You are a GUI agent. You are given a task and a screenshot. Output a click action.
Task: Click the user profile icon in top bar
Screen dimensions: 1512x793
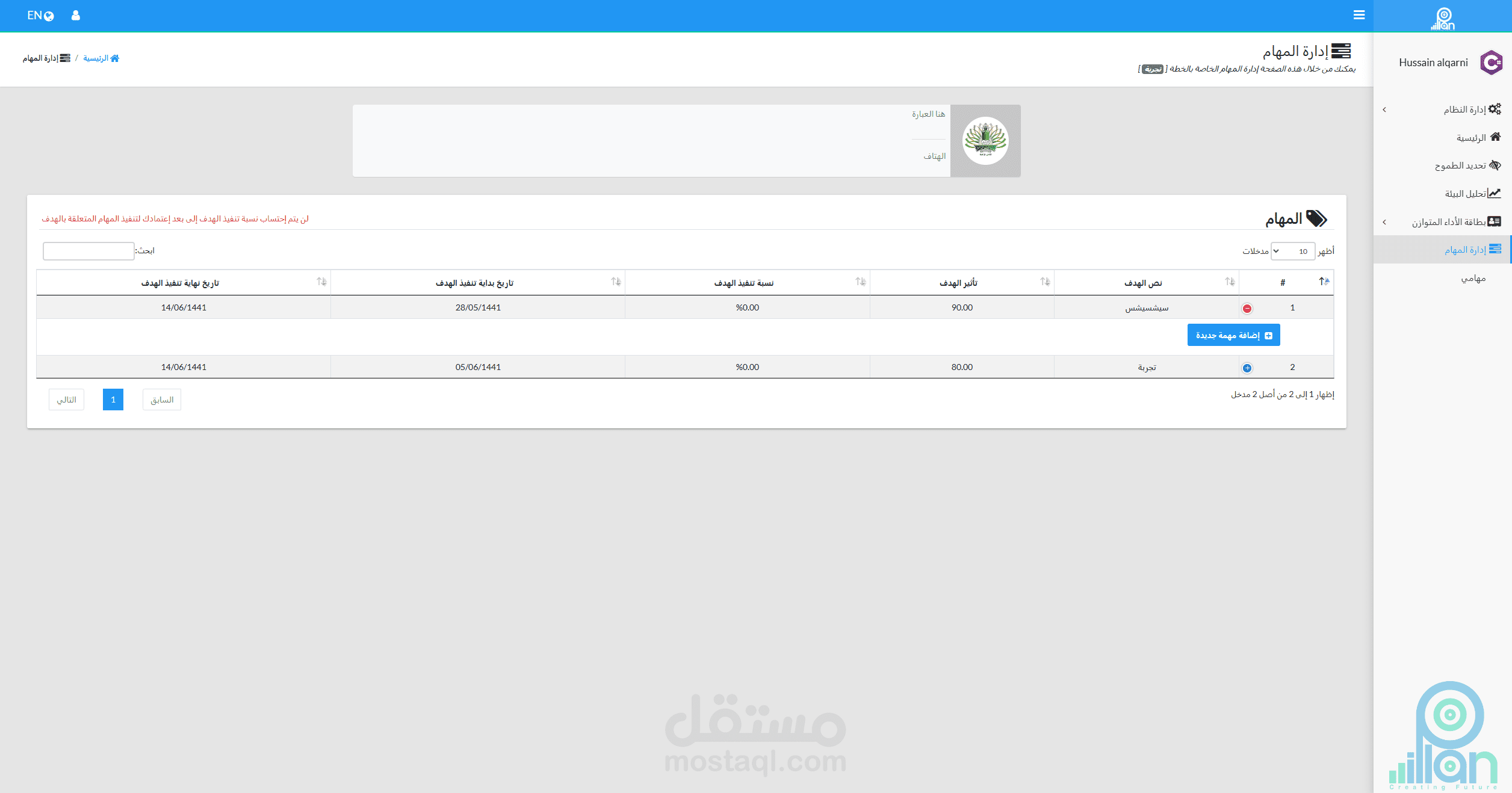point(76,15)
